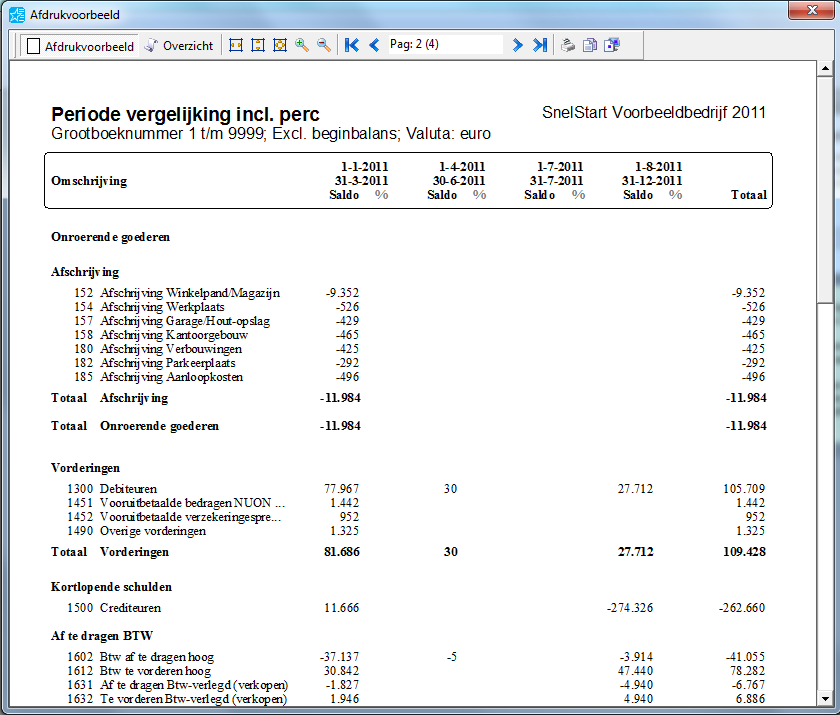Jump to the first page
Screen dimensions: 840x715
click(351, 45)
